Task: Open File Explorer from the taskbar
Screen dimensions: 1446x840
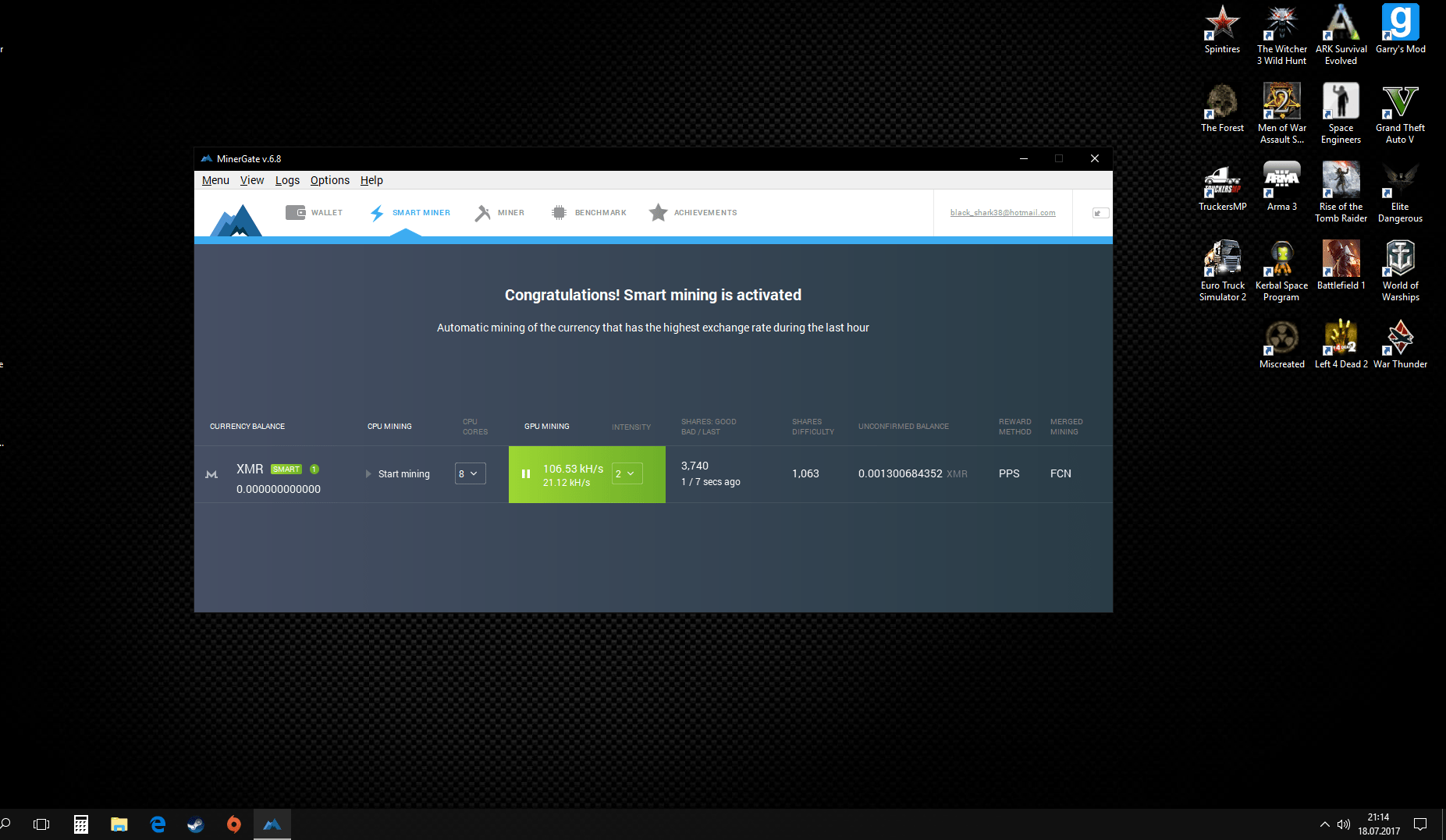Action: click(119, 824)
